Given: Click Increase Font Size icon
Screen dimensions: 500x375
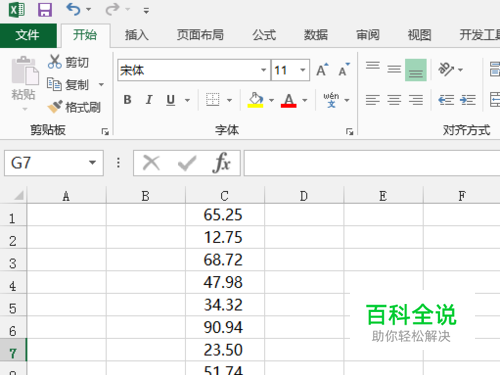Looking at the screenshot, I should coord(322,70).
